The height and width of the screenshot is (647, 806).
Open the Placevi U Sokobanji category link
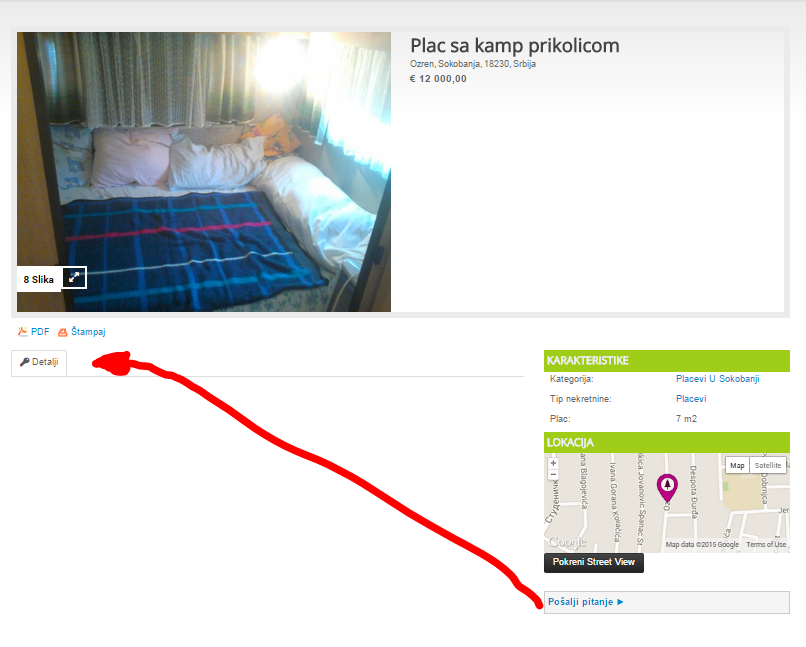[x=717, y=379]
